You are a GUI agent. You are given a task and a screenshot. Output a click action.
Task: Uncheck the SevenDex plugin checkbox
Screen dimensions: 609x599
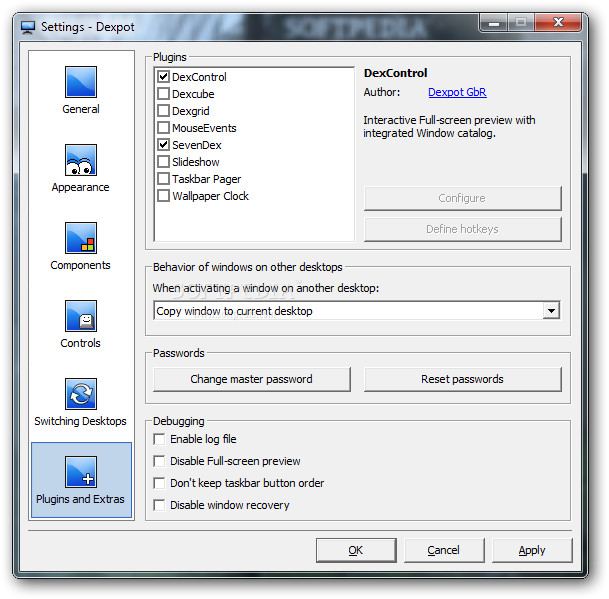(164, 145)
